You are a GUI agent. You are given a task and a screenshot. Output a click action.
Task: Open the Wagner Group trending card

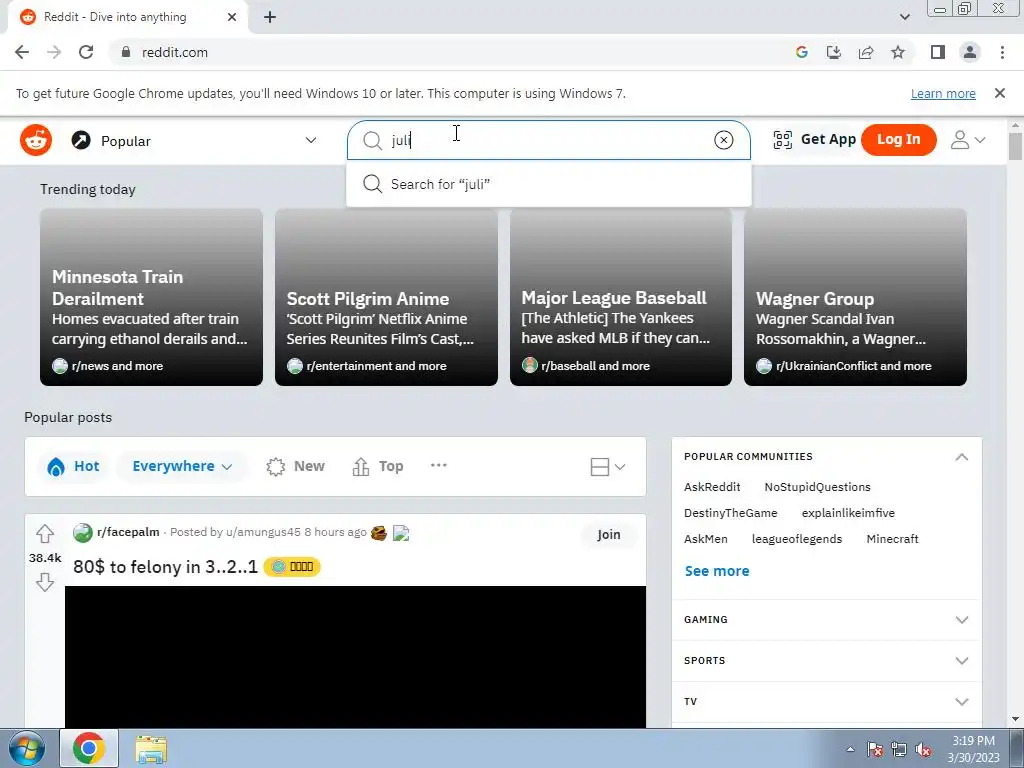(x=855, y=297)
